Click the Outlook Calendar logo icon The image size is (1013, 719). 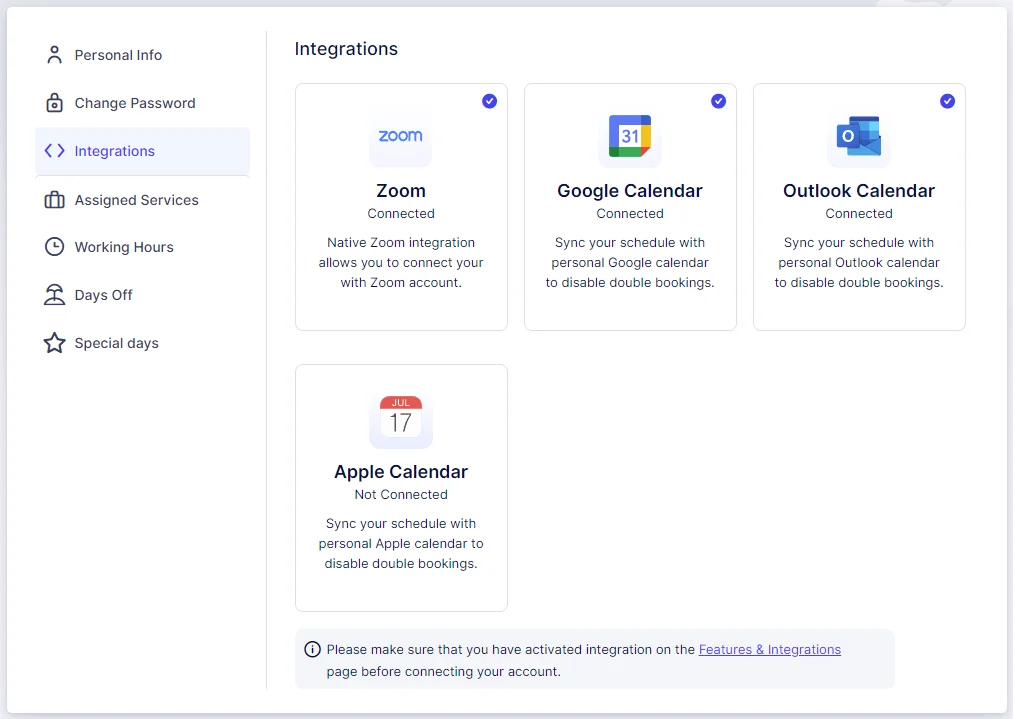click(x=858, y=136)
